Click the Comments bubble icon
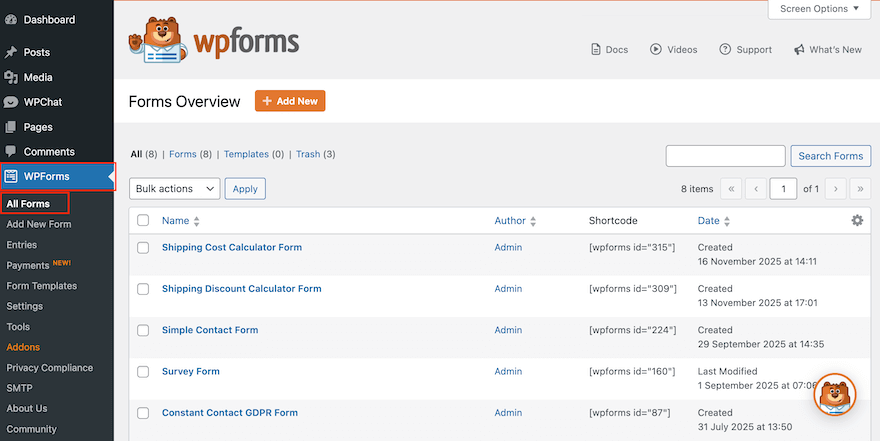 pyautogui.click(x=11, y=151)
